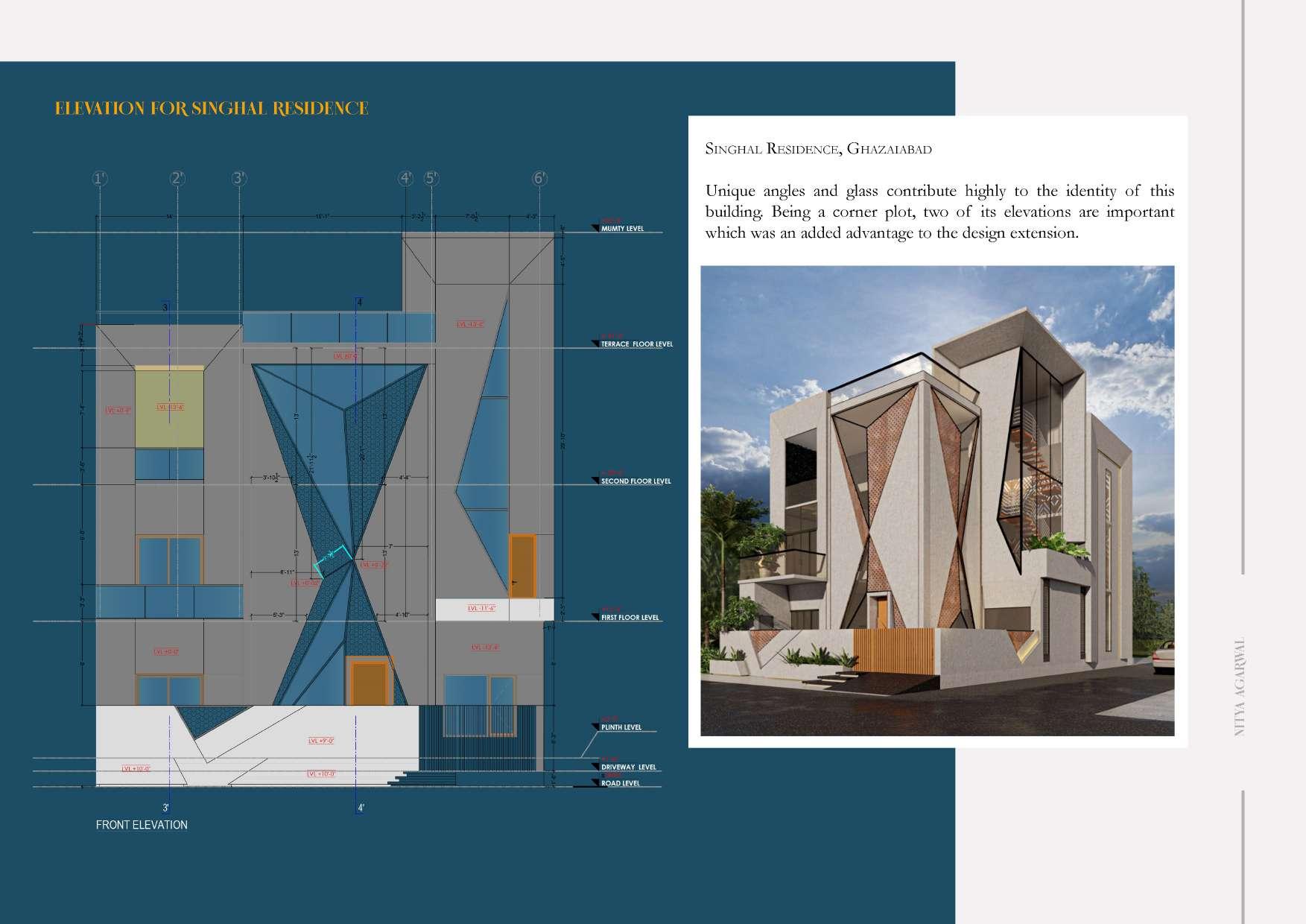Click the "FRONT ELEVATION" caption
The image size is (1306, 924).
tap(142, 825)
